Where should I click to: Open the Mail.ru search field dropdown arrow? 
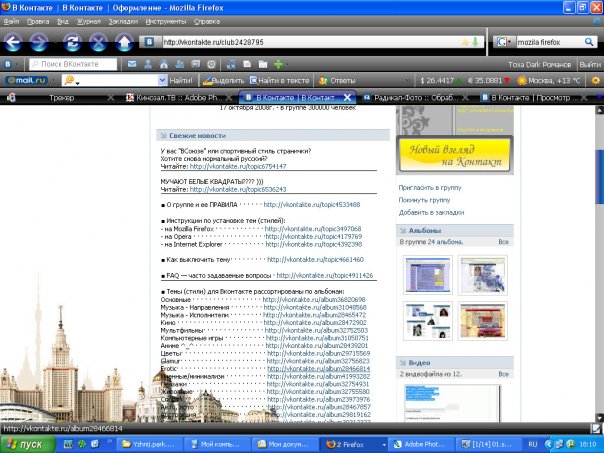tap(163, 80)
